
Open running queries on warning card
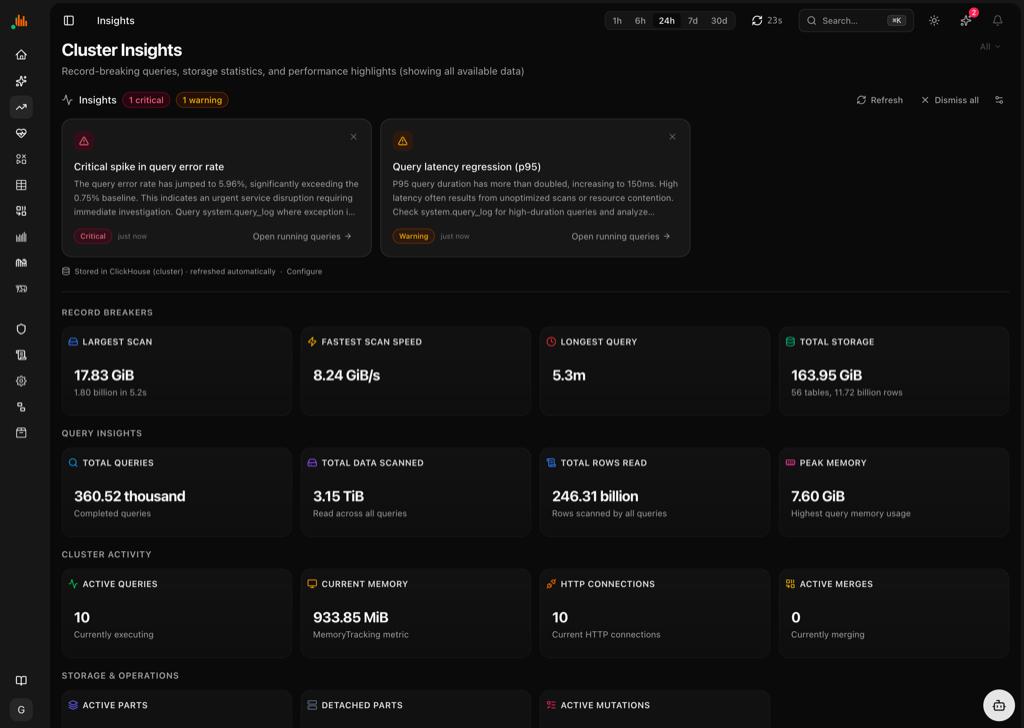click(621, 236)
